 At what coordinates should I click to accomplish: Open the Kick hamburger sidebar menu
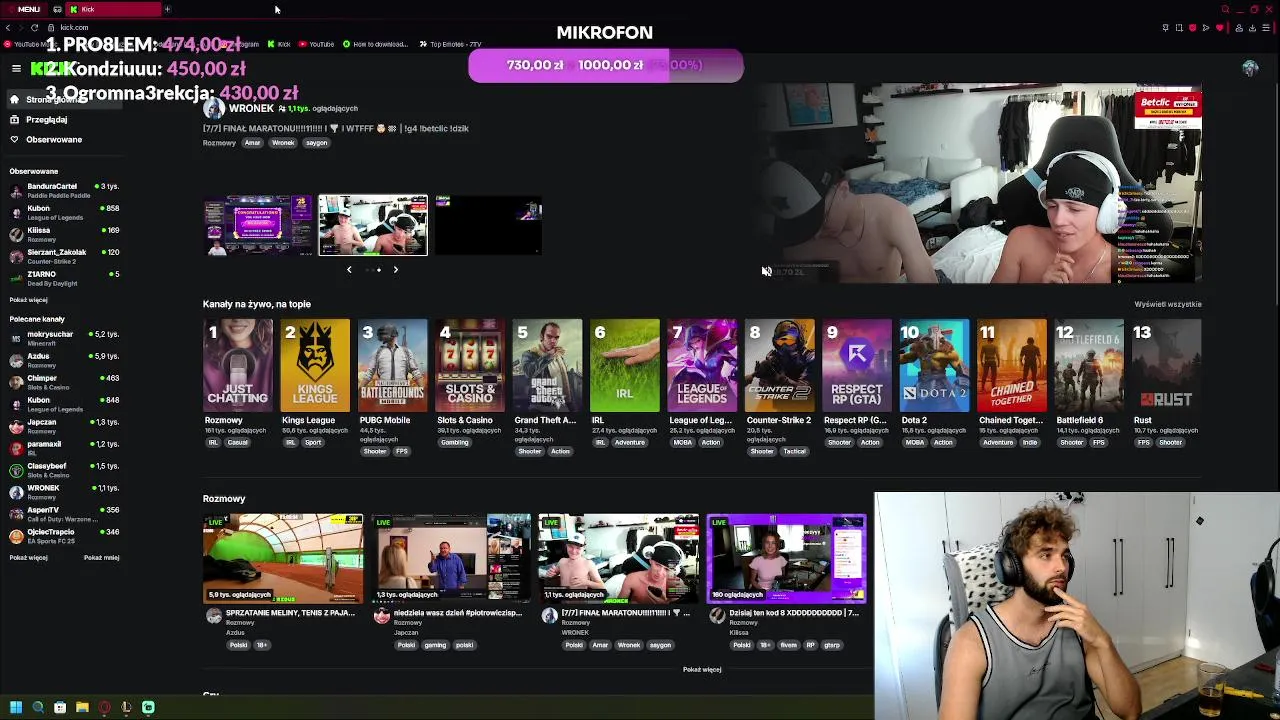pos(16,68)
